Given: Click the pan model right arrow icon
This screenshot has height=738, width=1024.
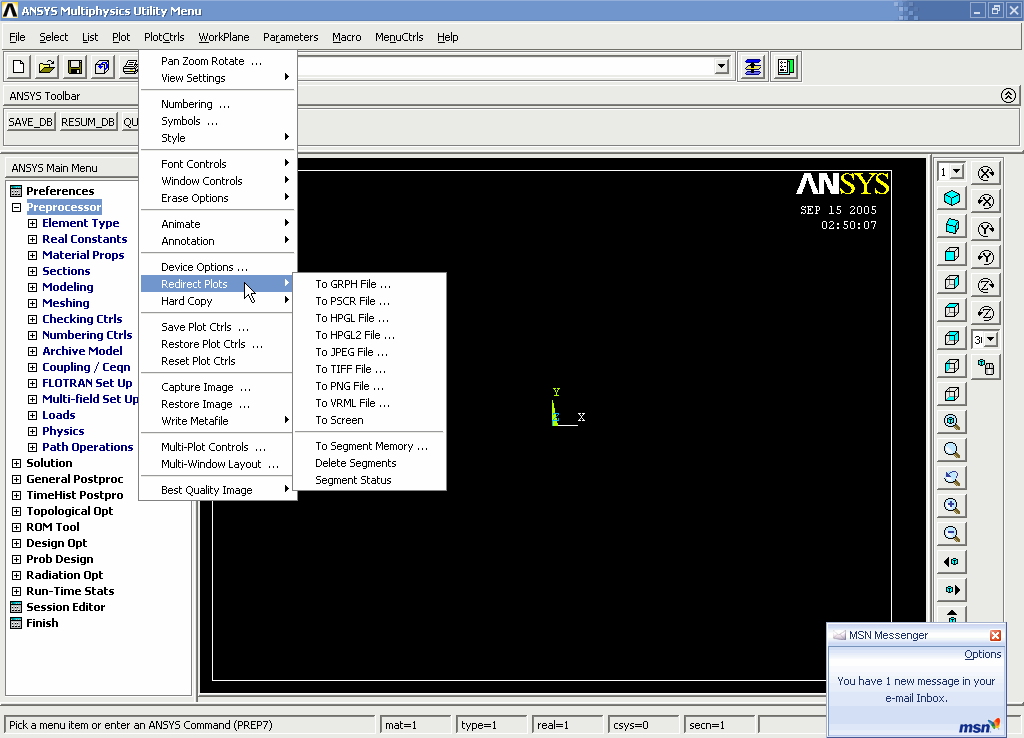Looking at the screenshot, I should pyautogui.click(x=952, y=590).
